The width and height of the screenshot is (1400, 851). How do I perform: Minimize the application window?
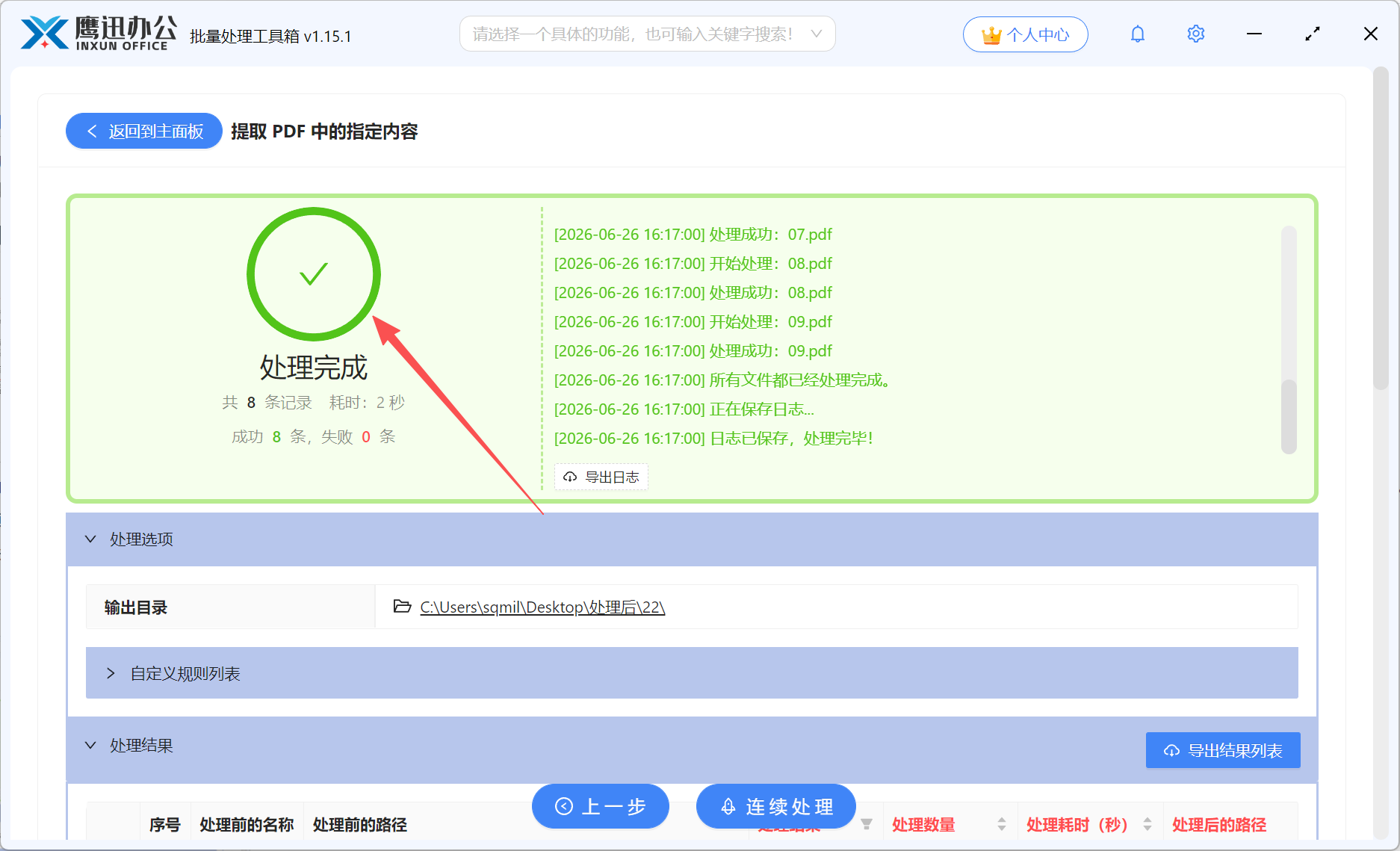(1254, 34)
